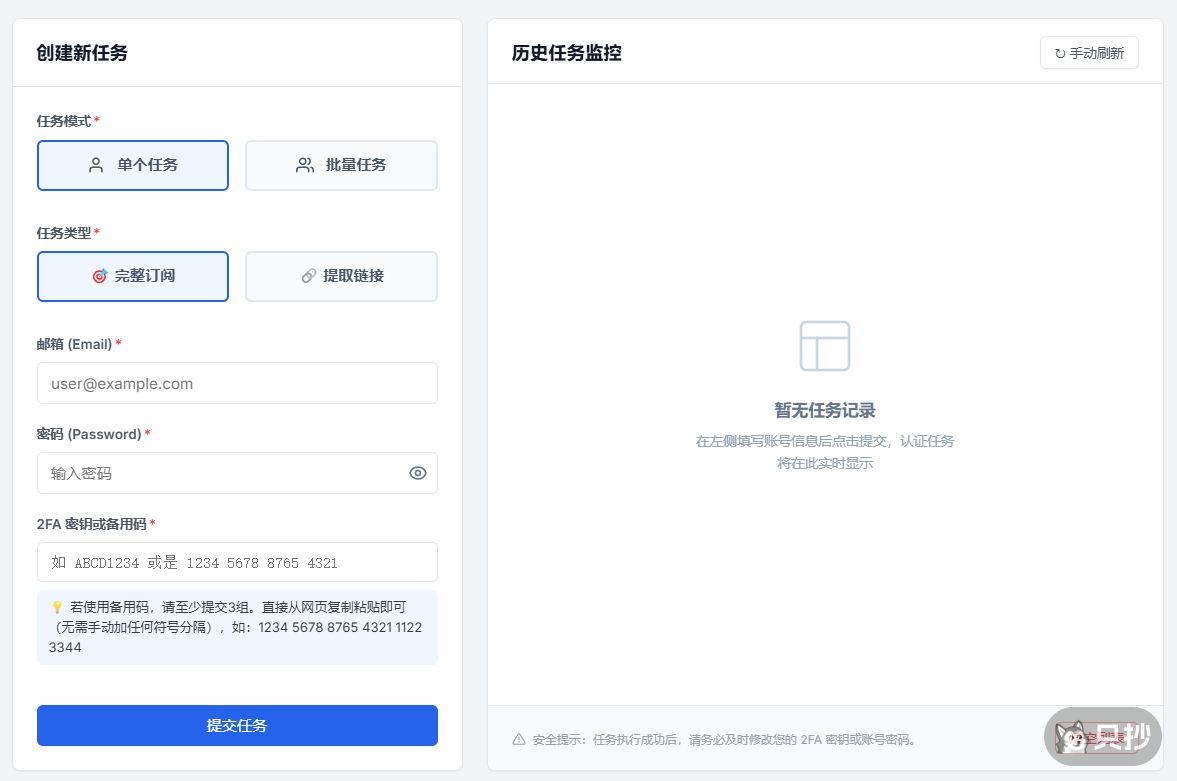The height and width of the screenshot is (781, 1177).
Task: Select the 批量任务 mode option
Action: pos(342,165)
